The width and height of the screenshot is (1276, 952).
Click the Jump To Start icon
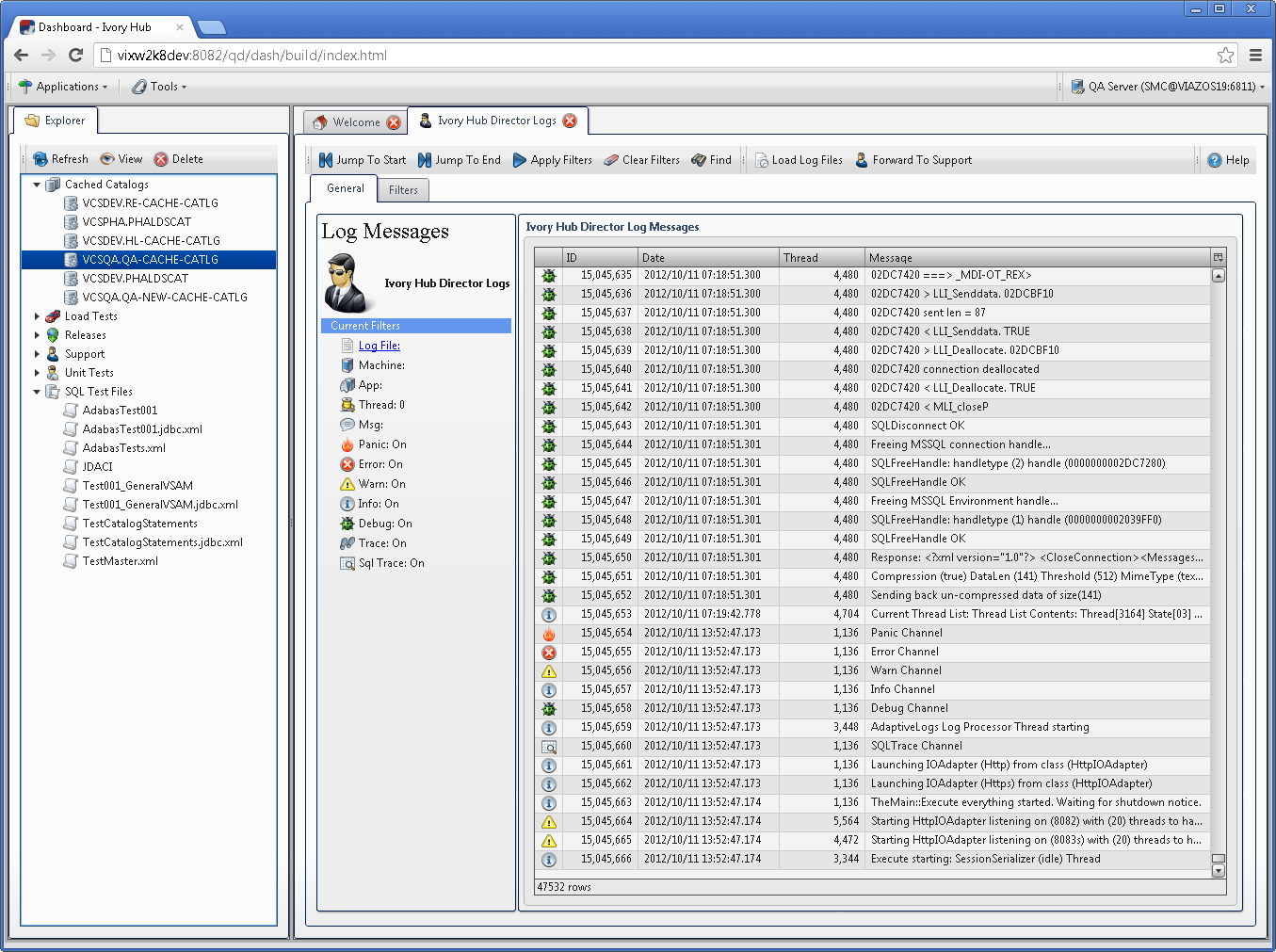(326, 160)
